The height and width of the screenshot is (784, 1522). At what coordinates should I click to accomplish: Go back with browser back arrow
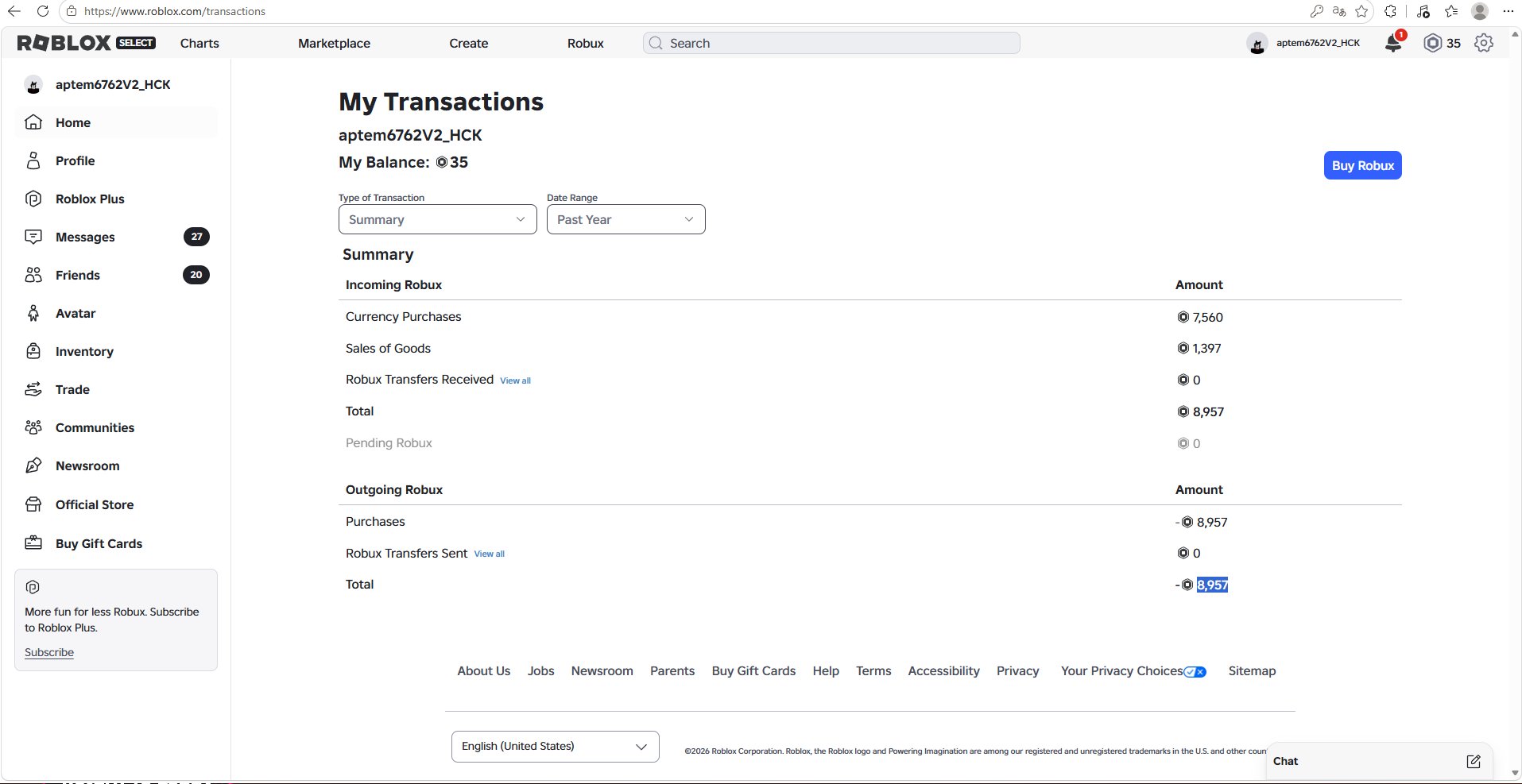(x=14, y=11)
